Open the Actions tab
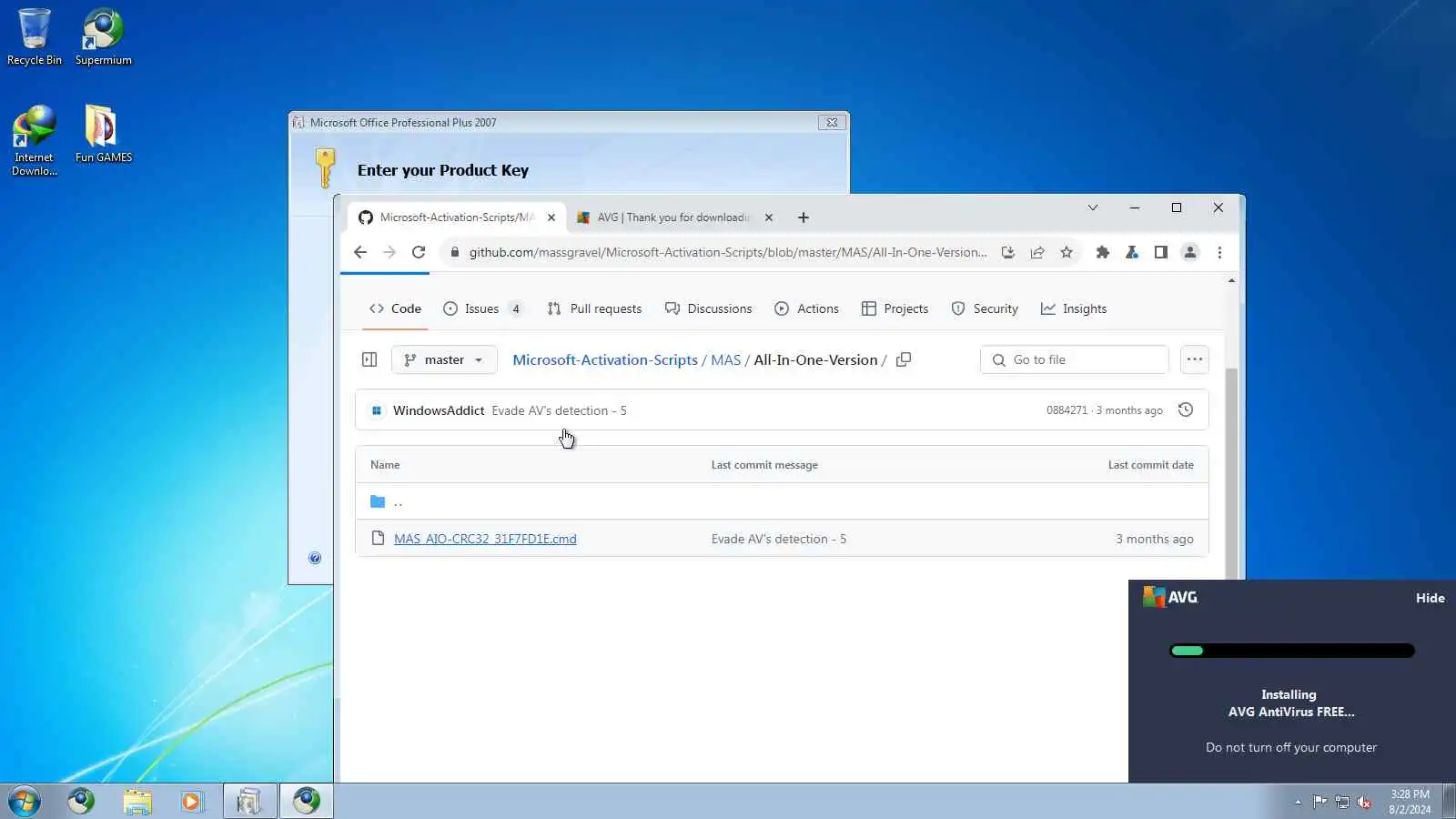 806,308
